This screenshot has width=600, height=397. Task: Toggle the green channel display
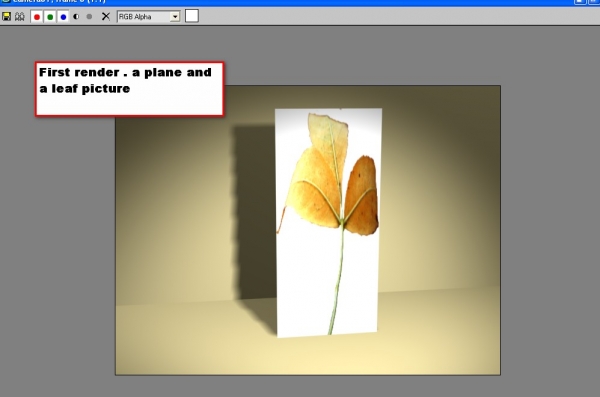(x=50, y=17)
